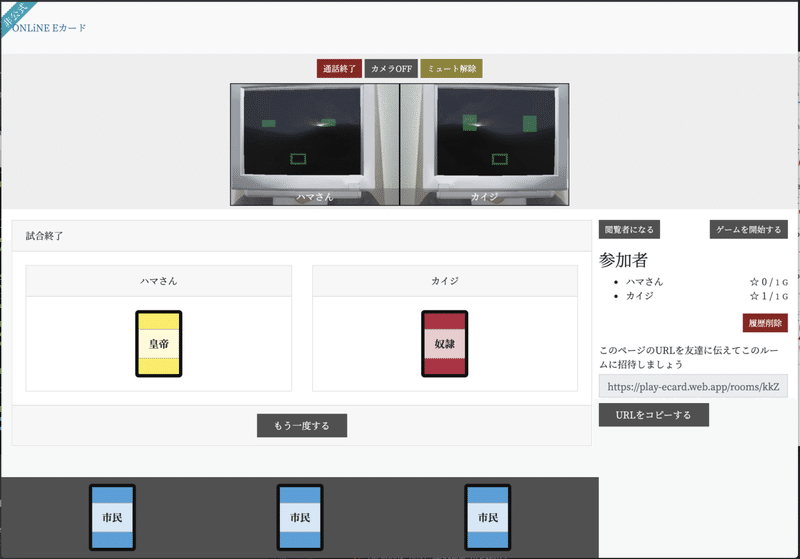
Task: Become a spectator via 閲覧者になる
Action: [x=629, y=230]
